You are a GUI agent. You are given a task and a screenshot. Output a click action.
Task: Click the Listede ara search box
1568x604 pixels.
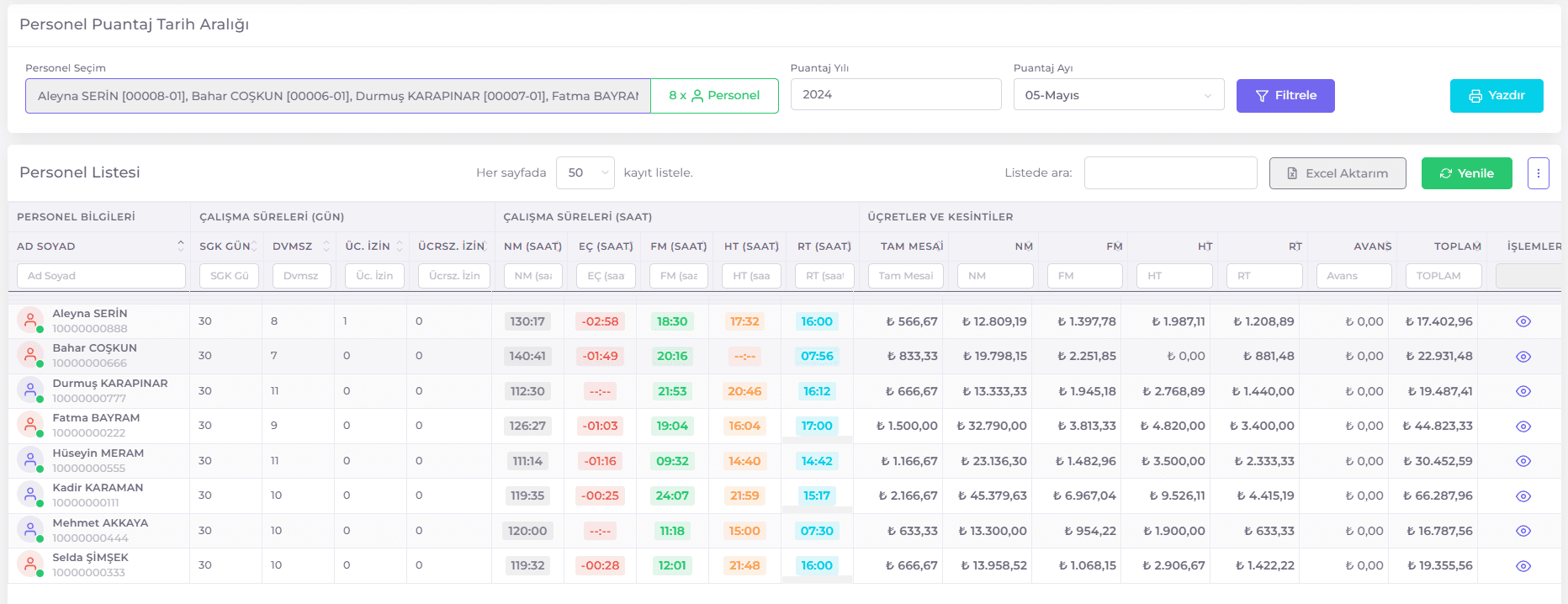[x=1170, y=172]
